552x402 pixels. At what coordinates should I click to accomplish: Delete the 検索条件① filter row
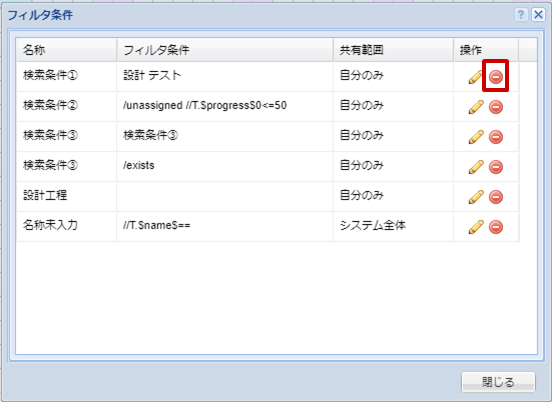tap(496, 77)
